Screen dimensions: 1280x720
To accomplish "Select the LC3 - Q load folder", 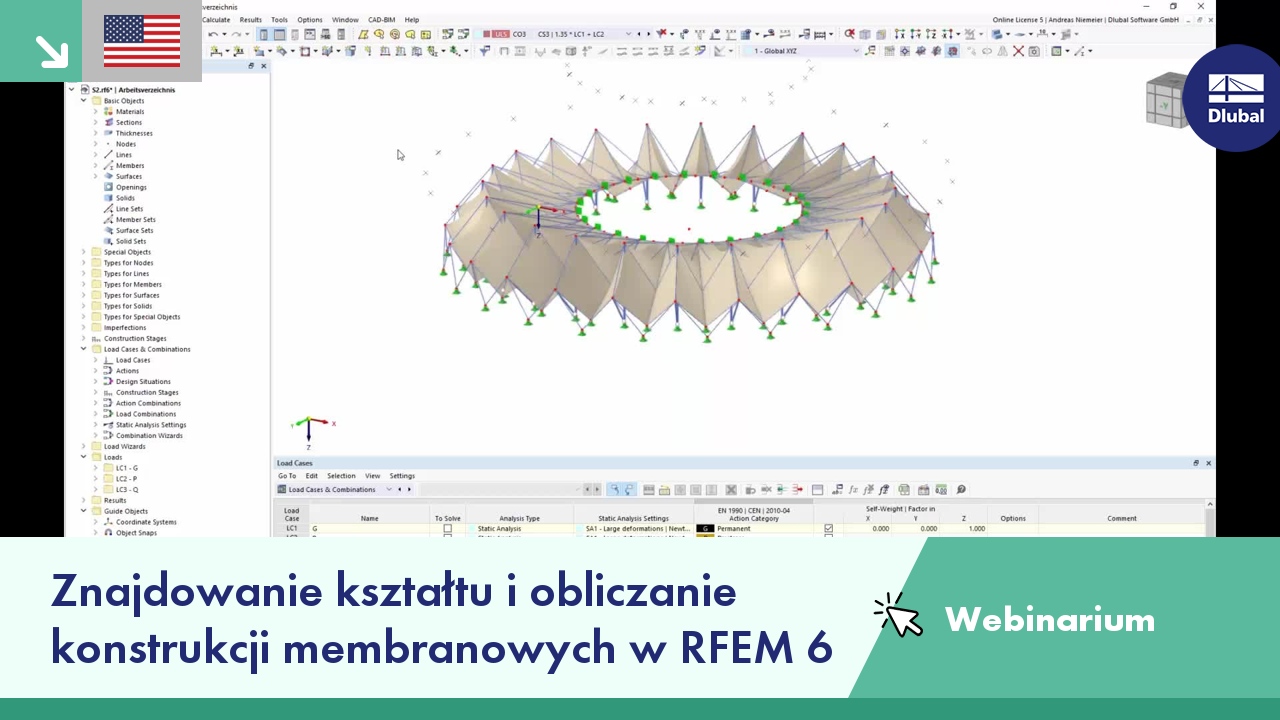I will pyautogui.click(x=126, y=490).
